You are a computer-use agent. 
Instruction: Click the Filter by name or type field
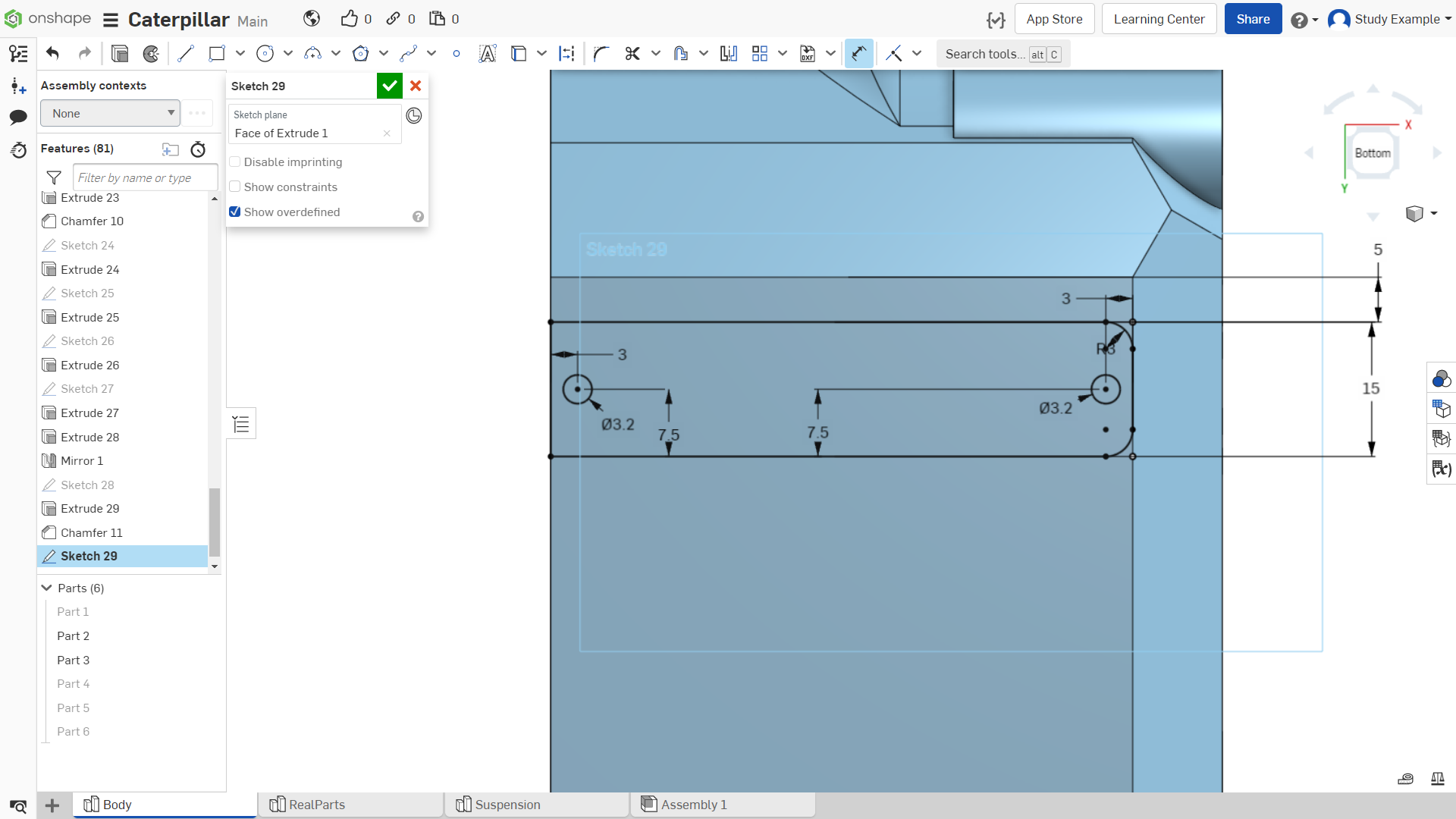point(146,177)
